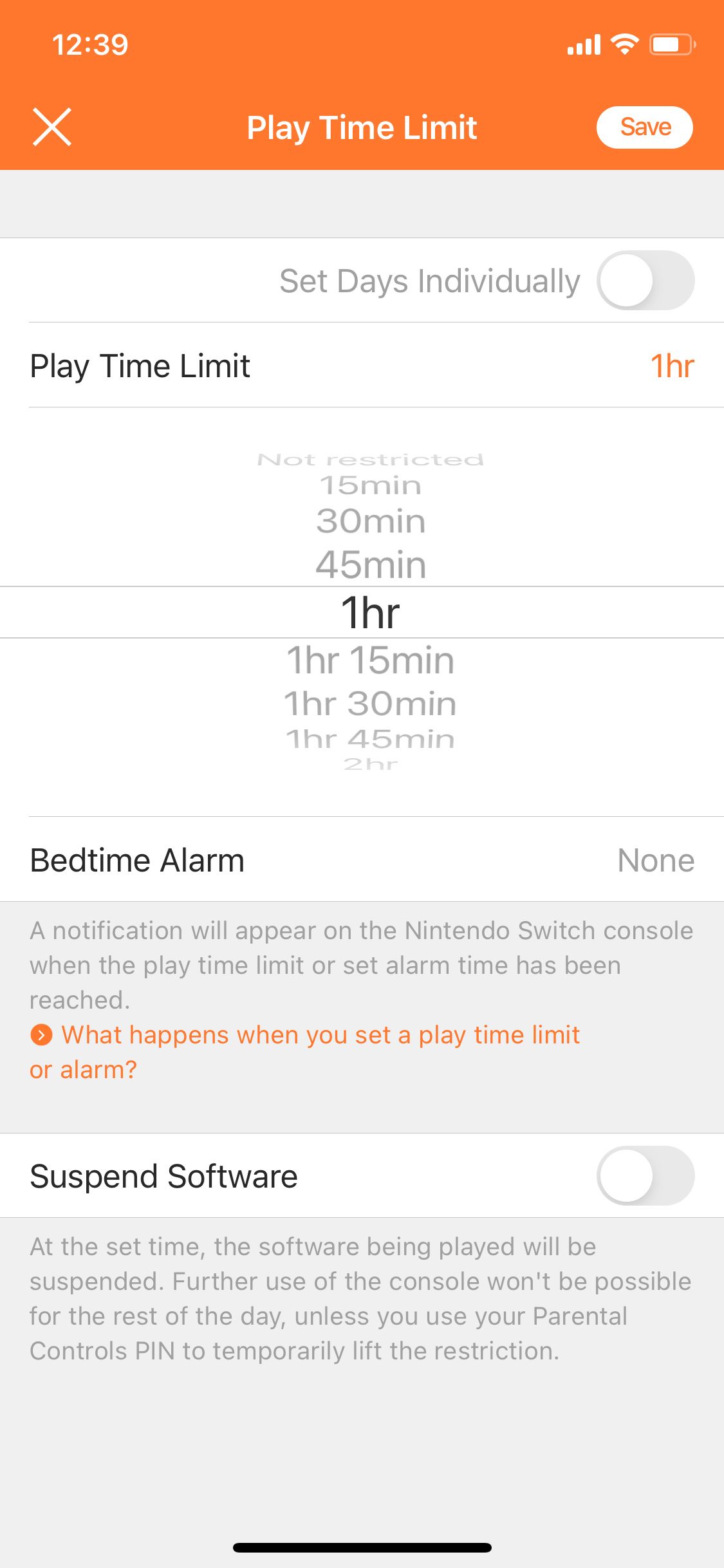
Task: Choose 1hr 15min in the picker
Action: click(x=371, y=660)
